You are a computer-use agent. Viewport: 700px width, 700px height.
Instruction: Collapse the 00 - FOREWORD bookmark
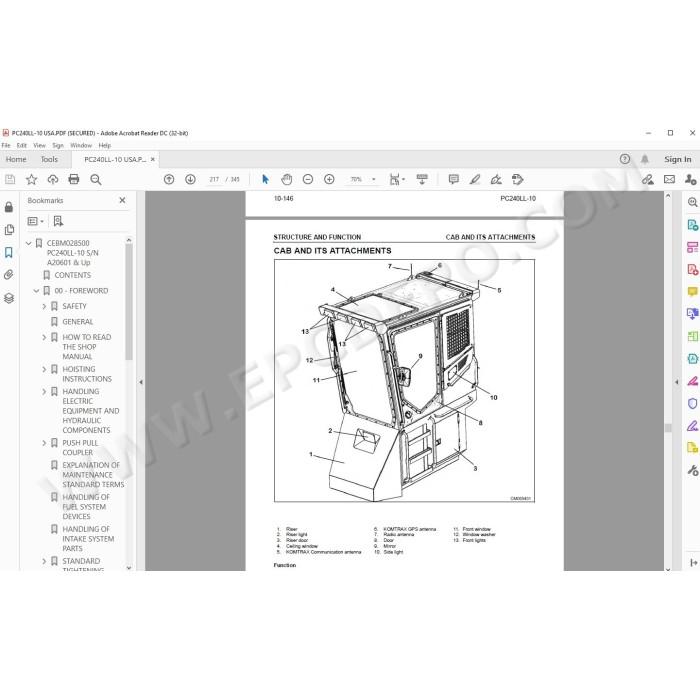click(36, 291)
